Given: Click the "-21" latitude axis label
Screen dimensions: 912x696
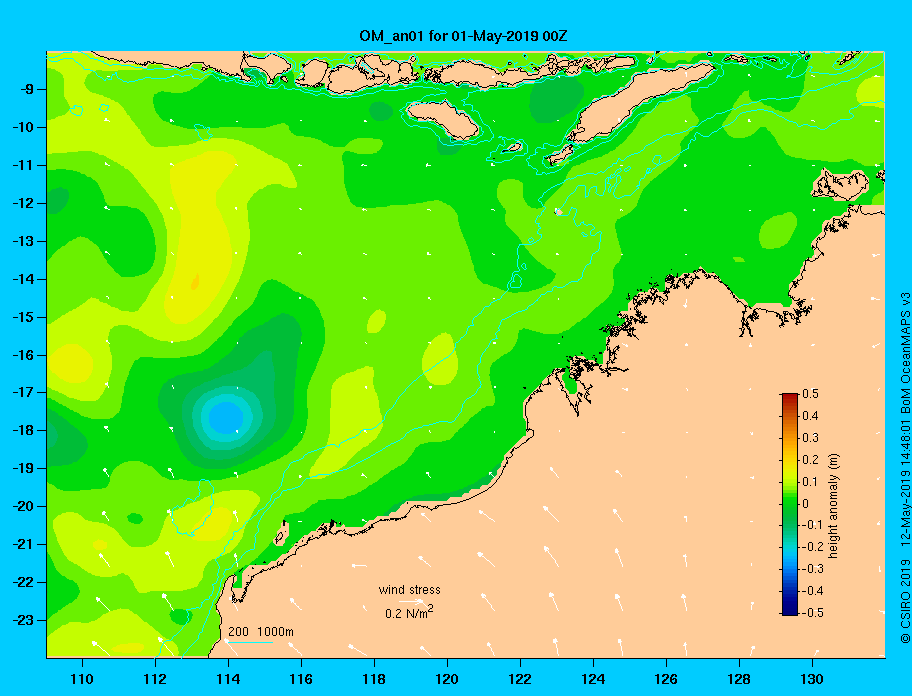Looking at the screenshot, I should pyautogui.click(x=24, y=545).
